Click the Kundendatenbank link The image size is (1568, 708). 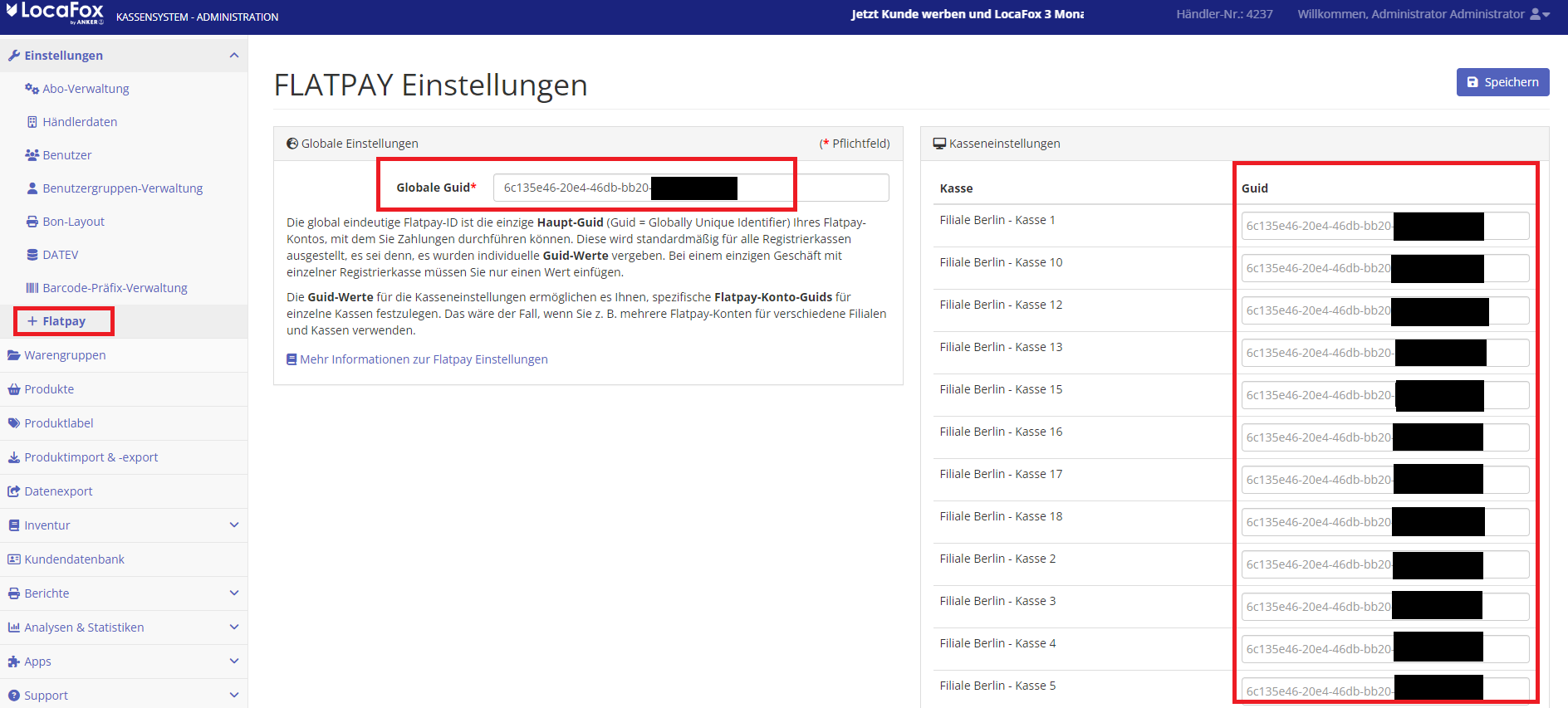[74, 559]
